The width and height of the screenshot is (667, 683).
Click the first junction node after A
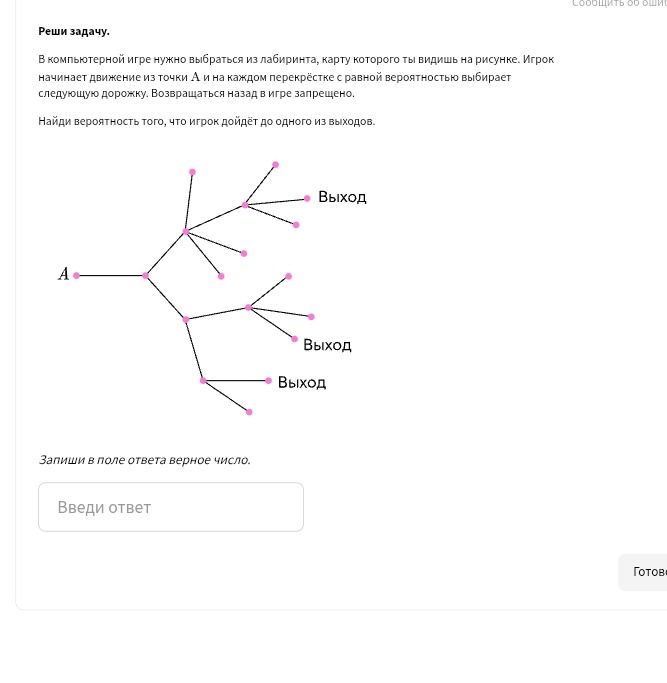146,275
